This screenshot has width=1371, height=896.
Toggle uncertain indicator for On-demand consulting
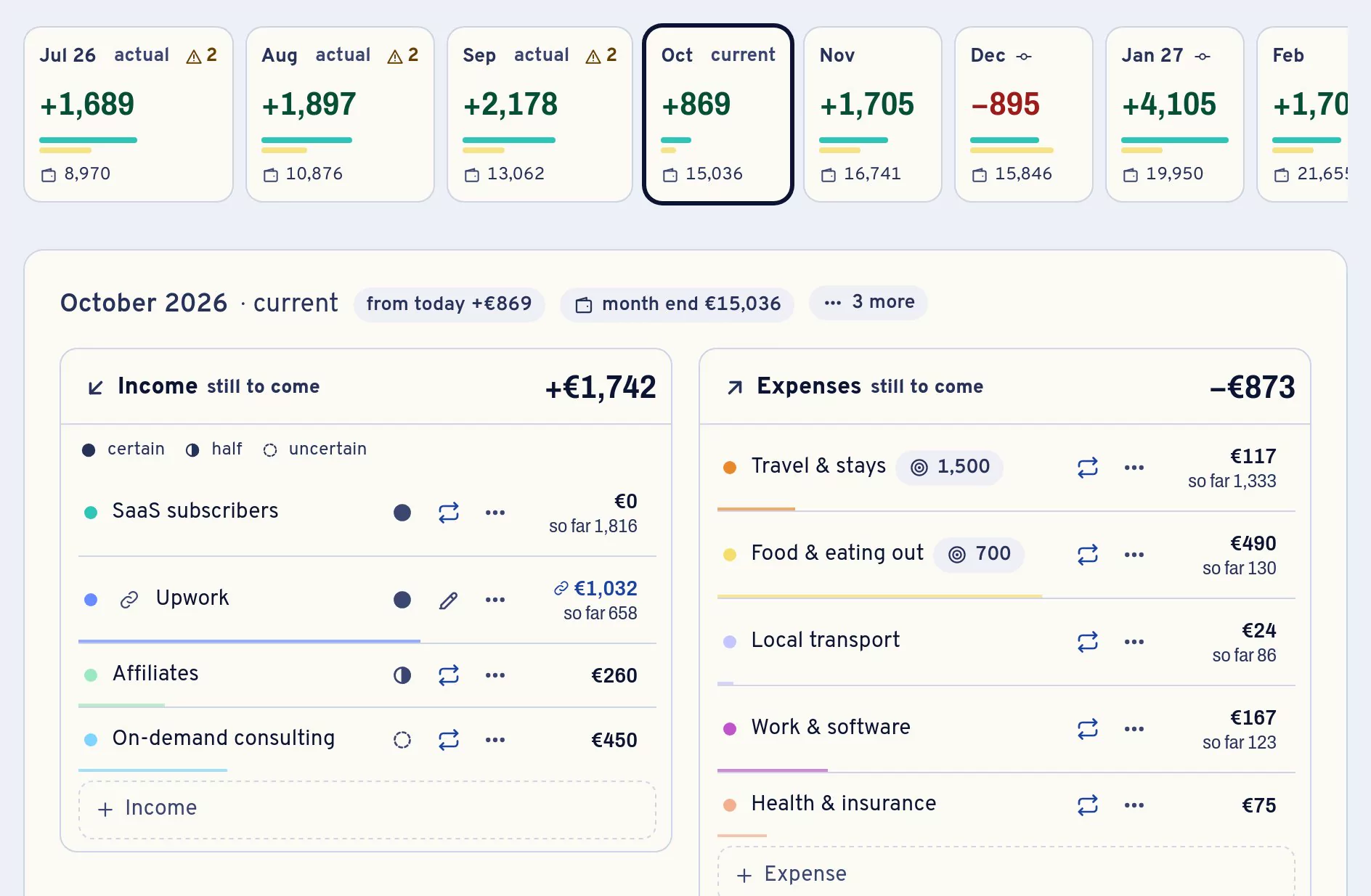pos(402,740)
